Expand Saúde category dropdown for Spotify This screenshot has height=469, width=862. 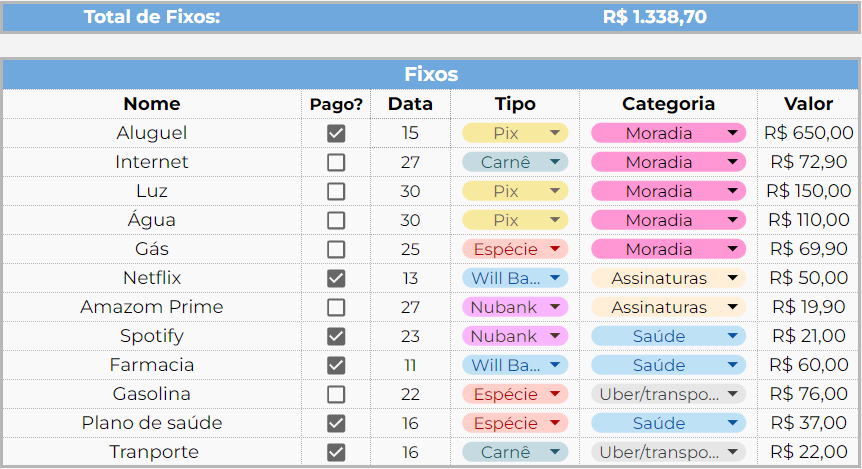coord(733,336)
